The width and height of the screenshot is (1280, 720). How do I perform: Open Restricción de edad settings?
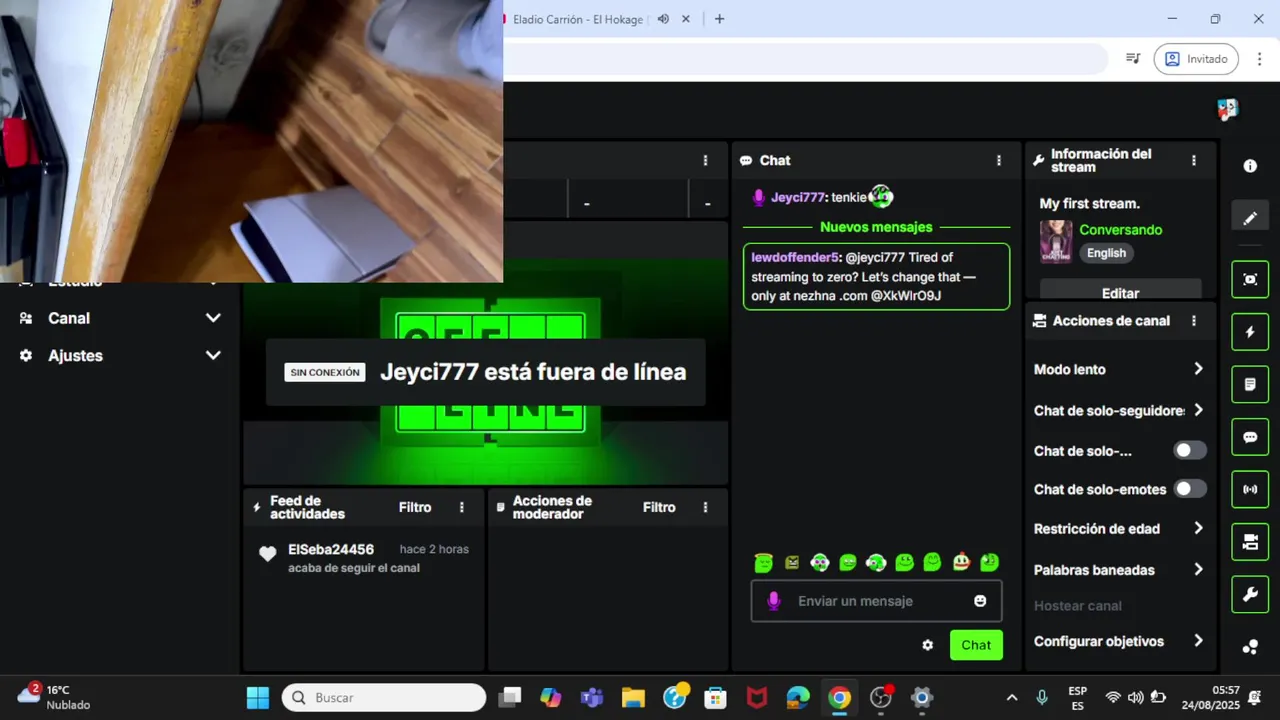tap(1118, 529)
